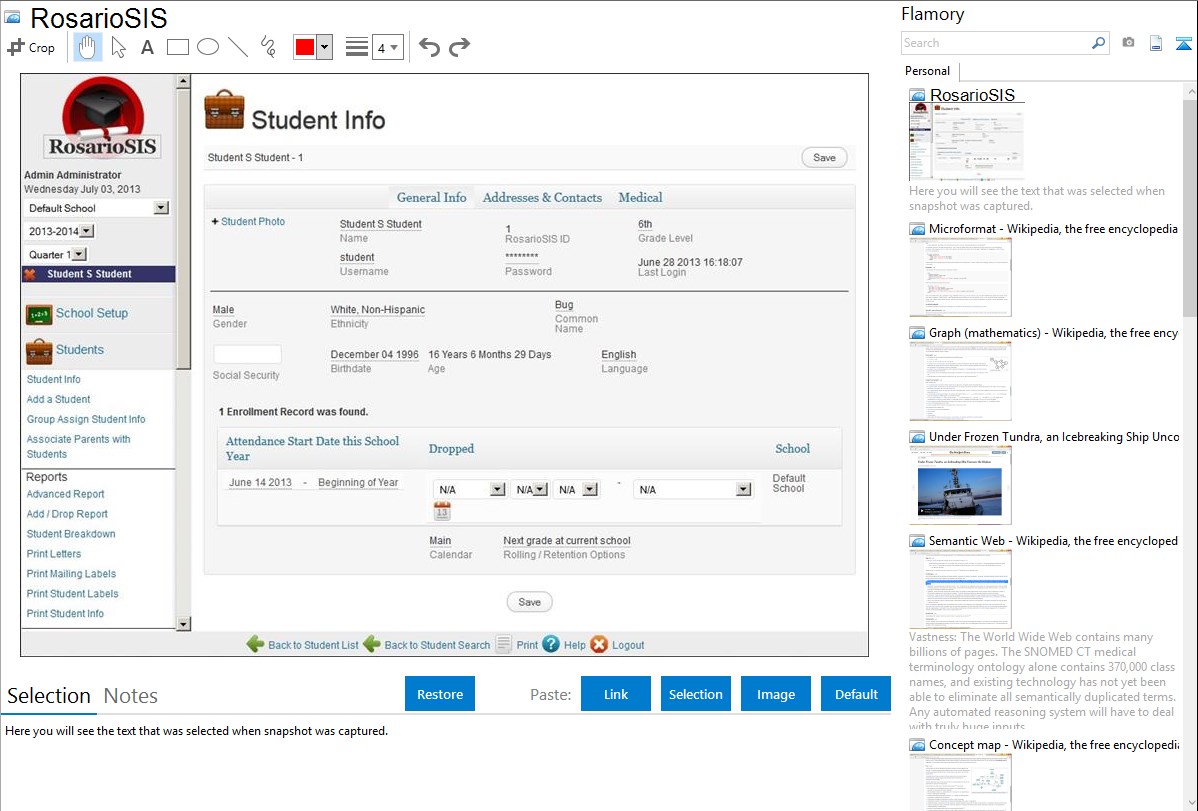
Task: Select the arrow pointer tool
Action: click(118, 47)
